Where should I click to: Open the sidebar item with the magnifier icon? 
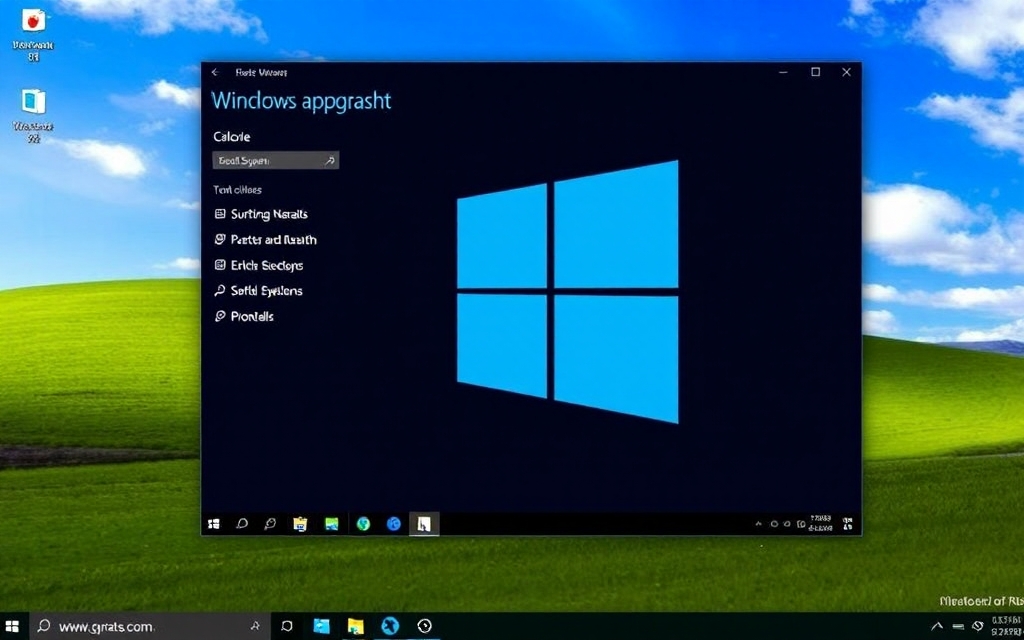(258, 291)
